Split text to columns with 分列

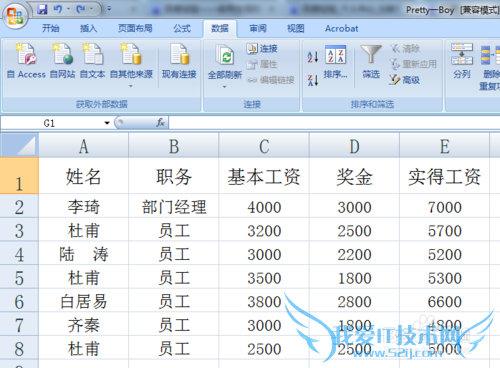pyautogui.click(x=462, y=61)
